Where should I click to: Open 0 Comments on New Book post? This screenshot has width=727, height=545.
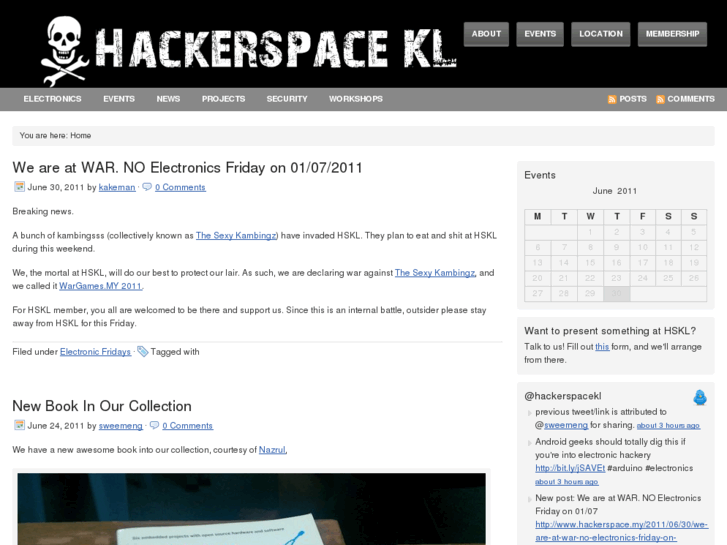(x=187, y=426)
